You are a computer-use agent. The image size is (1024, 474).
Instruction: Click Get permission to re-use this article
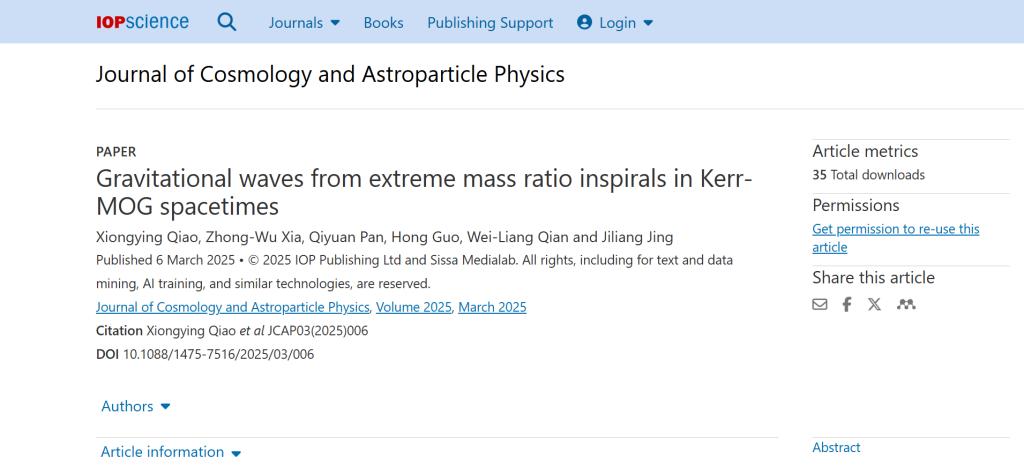pos(895,238)
